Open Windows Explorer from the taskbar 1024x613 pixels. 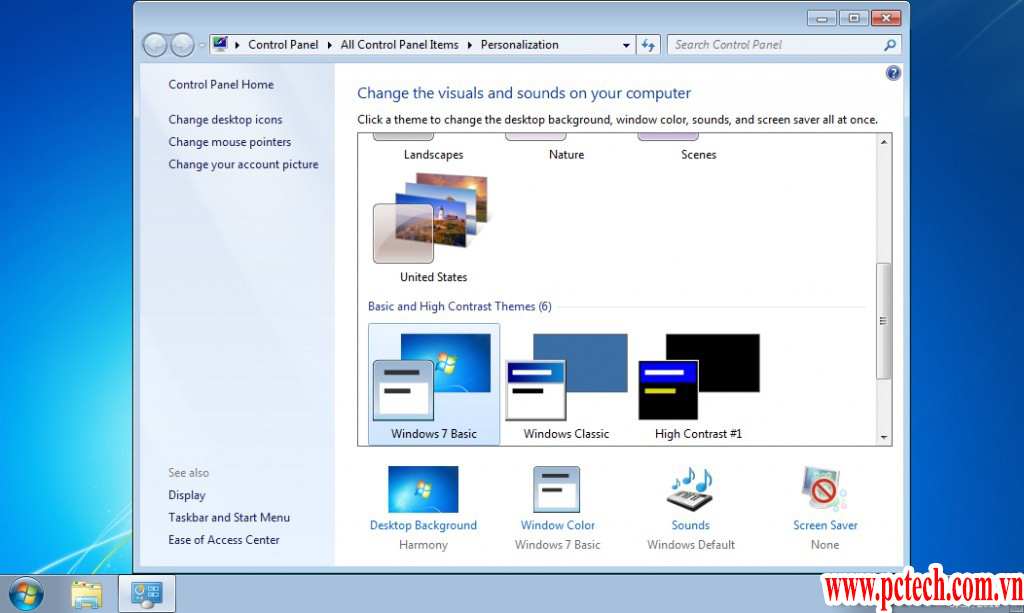87,594
